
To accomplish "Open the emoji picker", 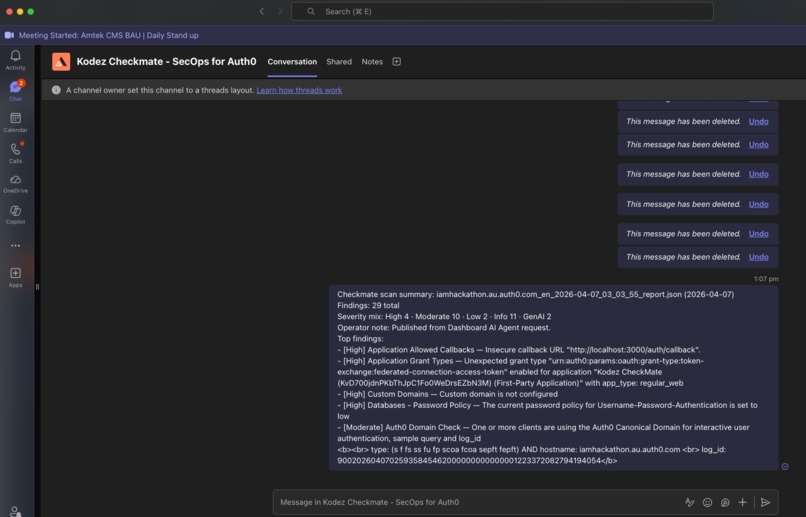I will coord(707,502).
